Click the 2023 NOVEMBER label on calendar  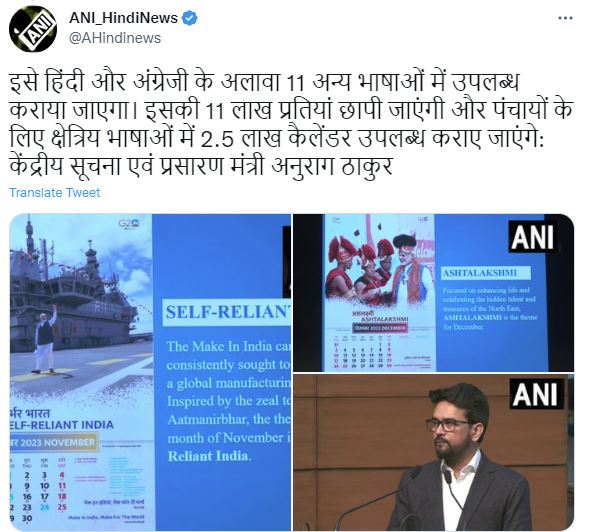coord(53,442)
